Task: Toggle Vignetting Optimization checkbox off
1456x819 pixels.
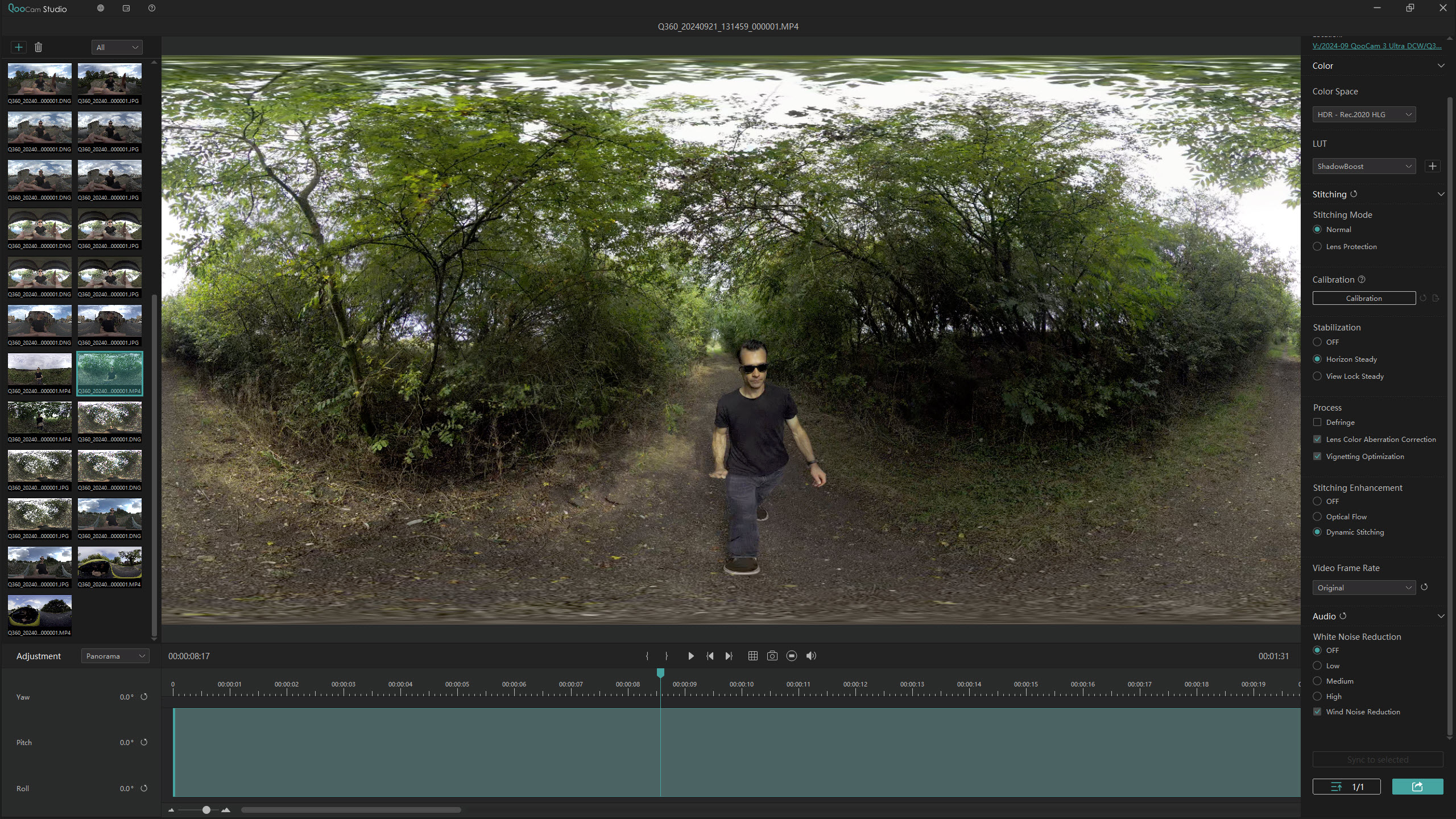Action: (x=1318, y=456)
